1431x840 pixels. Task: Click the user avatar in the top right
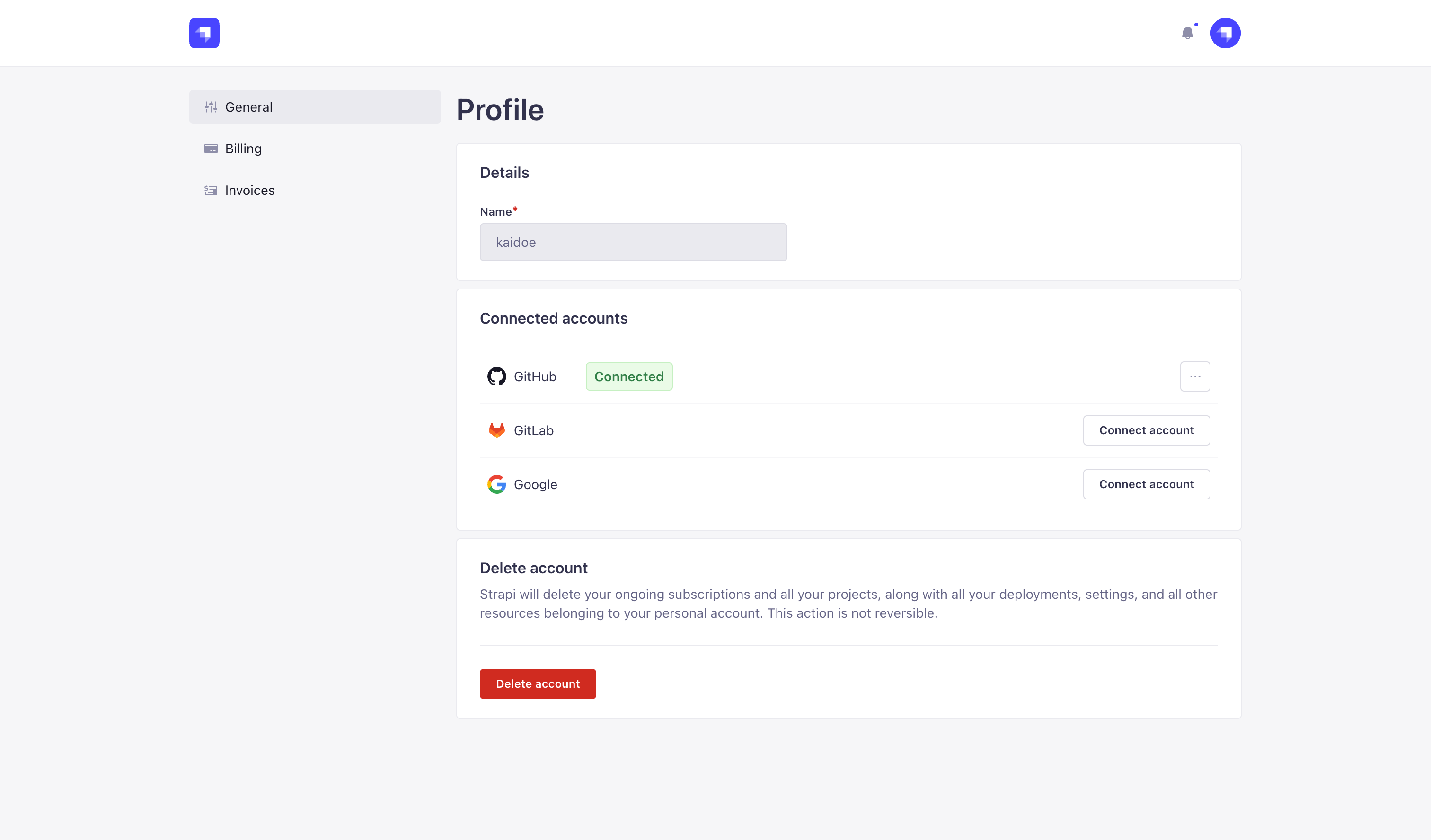(1225, 33)
